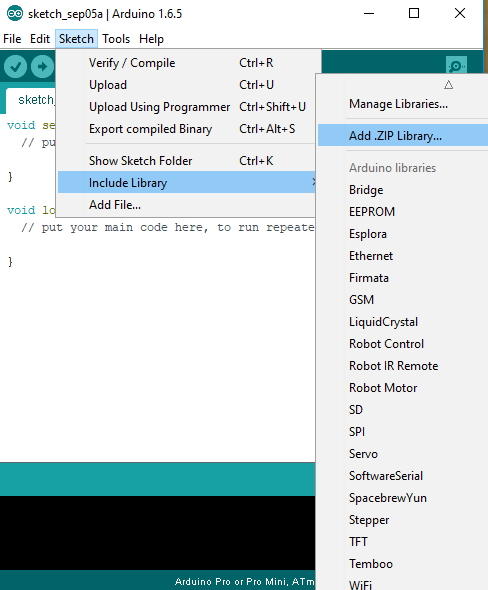Choose Add .ZIP Library...
488x590 pixels.
[403, 135]
